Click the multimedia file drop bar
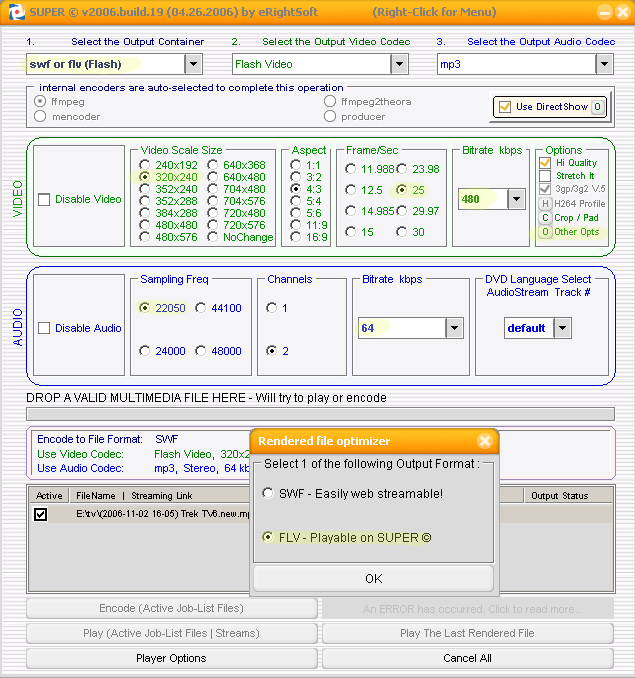The width and height of the screenshot is (635, 678). [x=320, y=414]
